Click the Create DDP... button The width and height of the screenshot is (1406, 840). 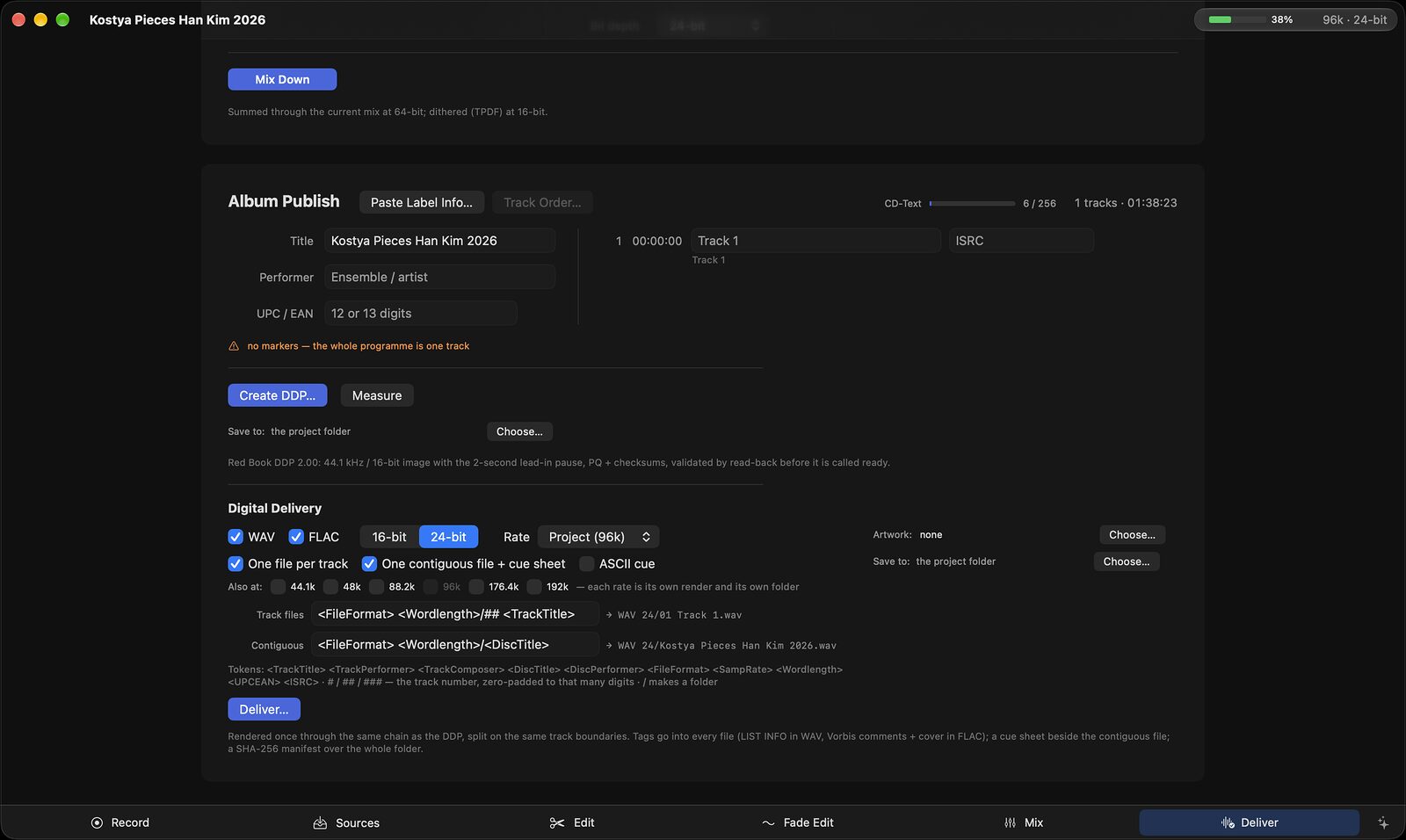coord(278,395)
